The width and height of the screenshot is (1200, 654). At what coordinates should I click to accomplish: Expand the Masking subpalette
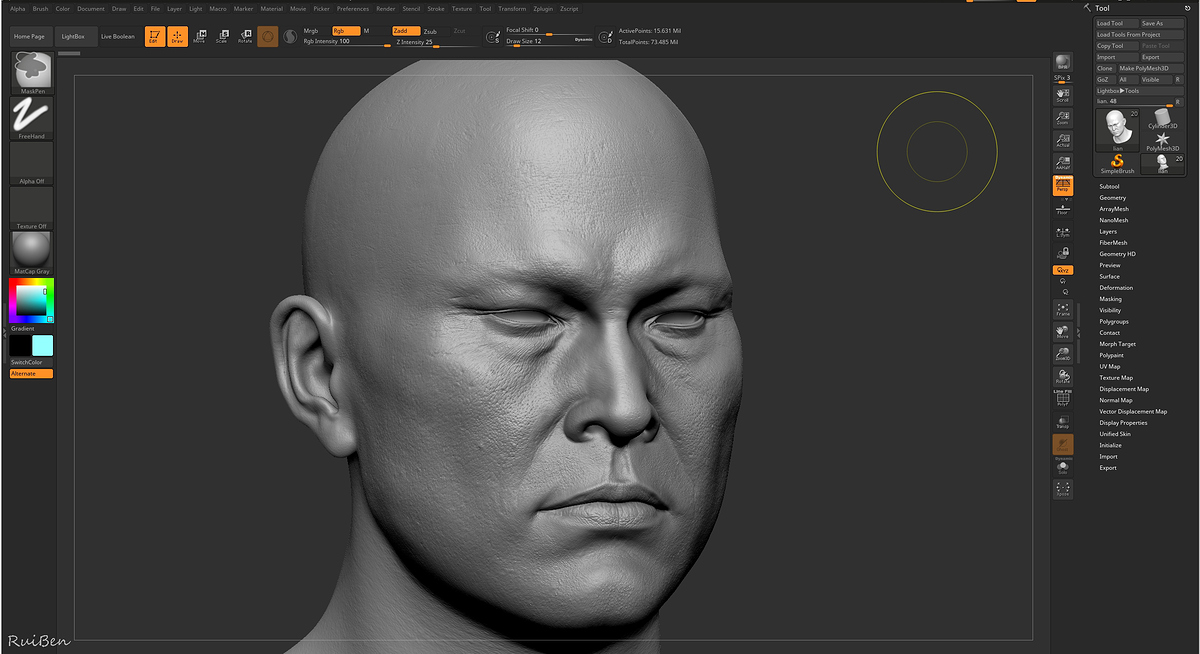pos(1111,299)
